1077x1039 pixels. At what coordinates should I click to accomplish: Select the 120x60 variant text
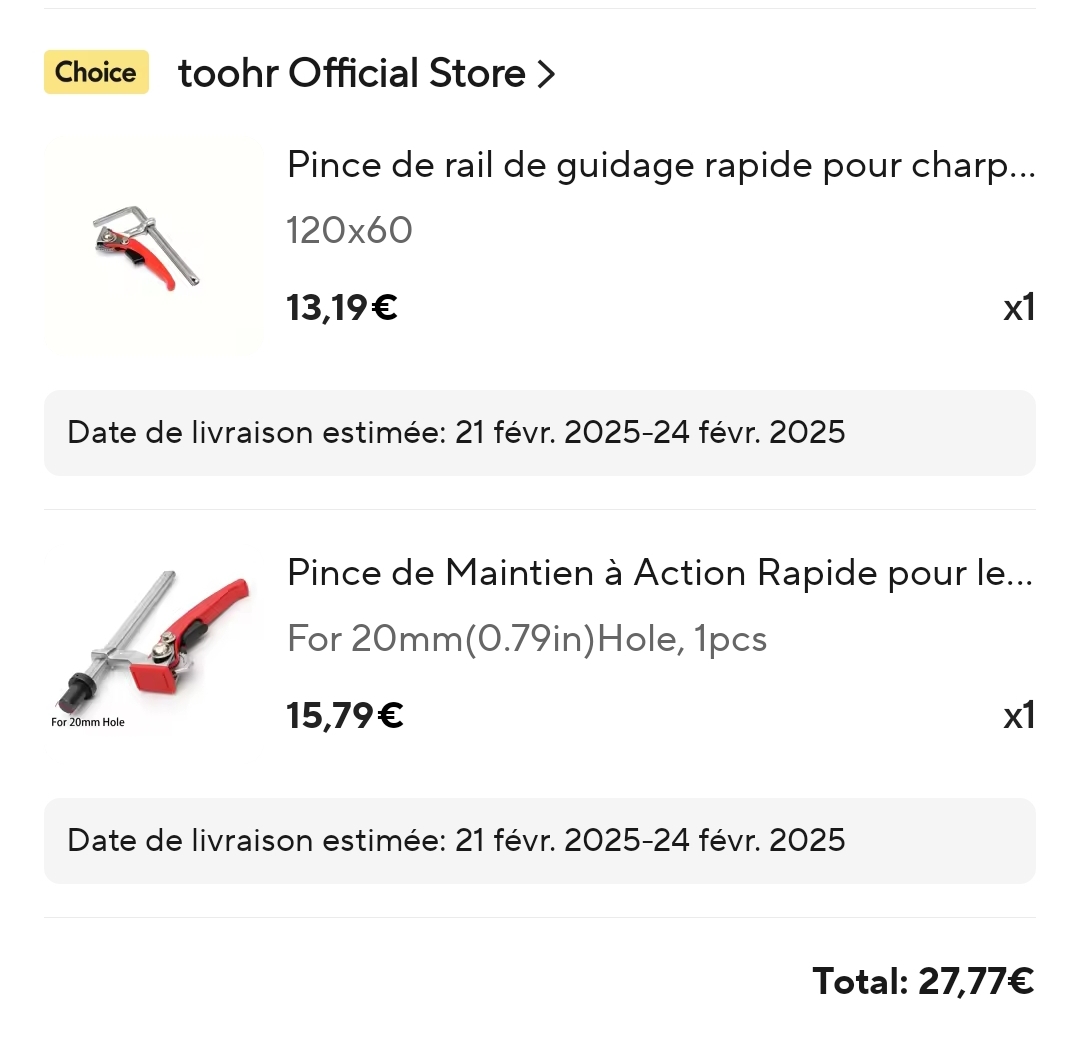point(349,231)
